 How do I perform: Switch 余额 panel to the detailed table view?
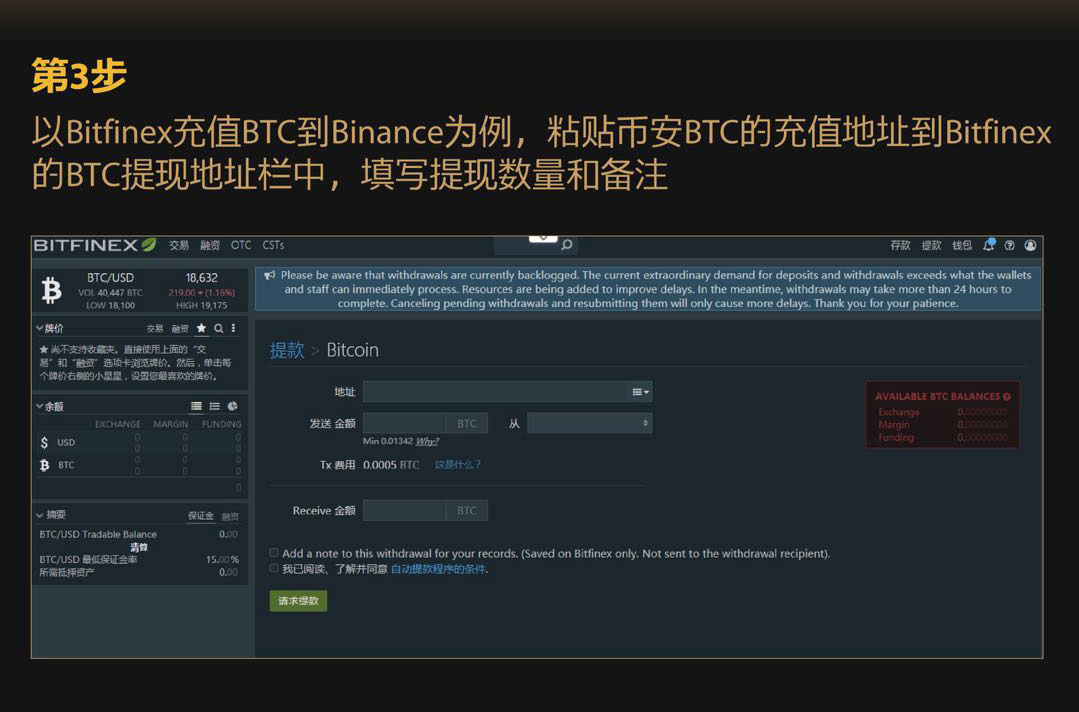(196, 407)
